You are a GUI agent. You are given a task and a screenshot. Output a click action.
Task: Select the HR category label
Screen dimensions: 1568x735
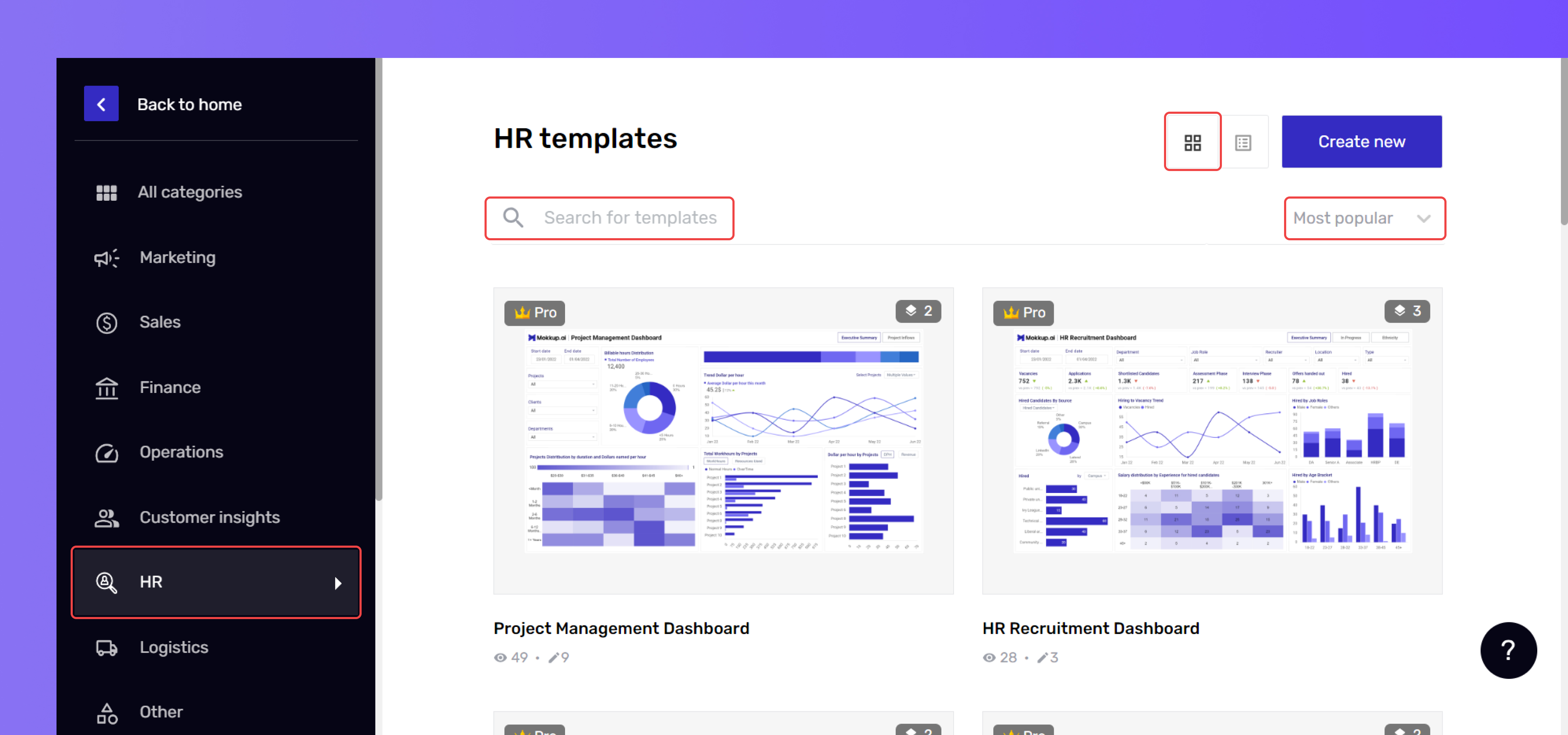tap(151, 582)
